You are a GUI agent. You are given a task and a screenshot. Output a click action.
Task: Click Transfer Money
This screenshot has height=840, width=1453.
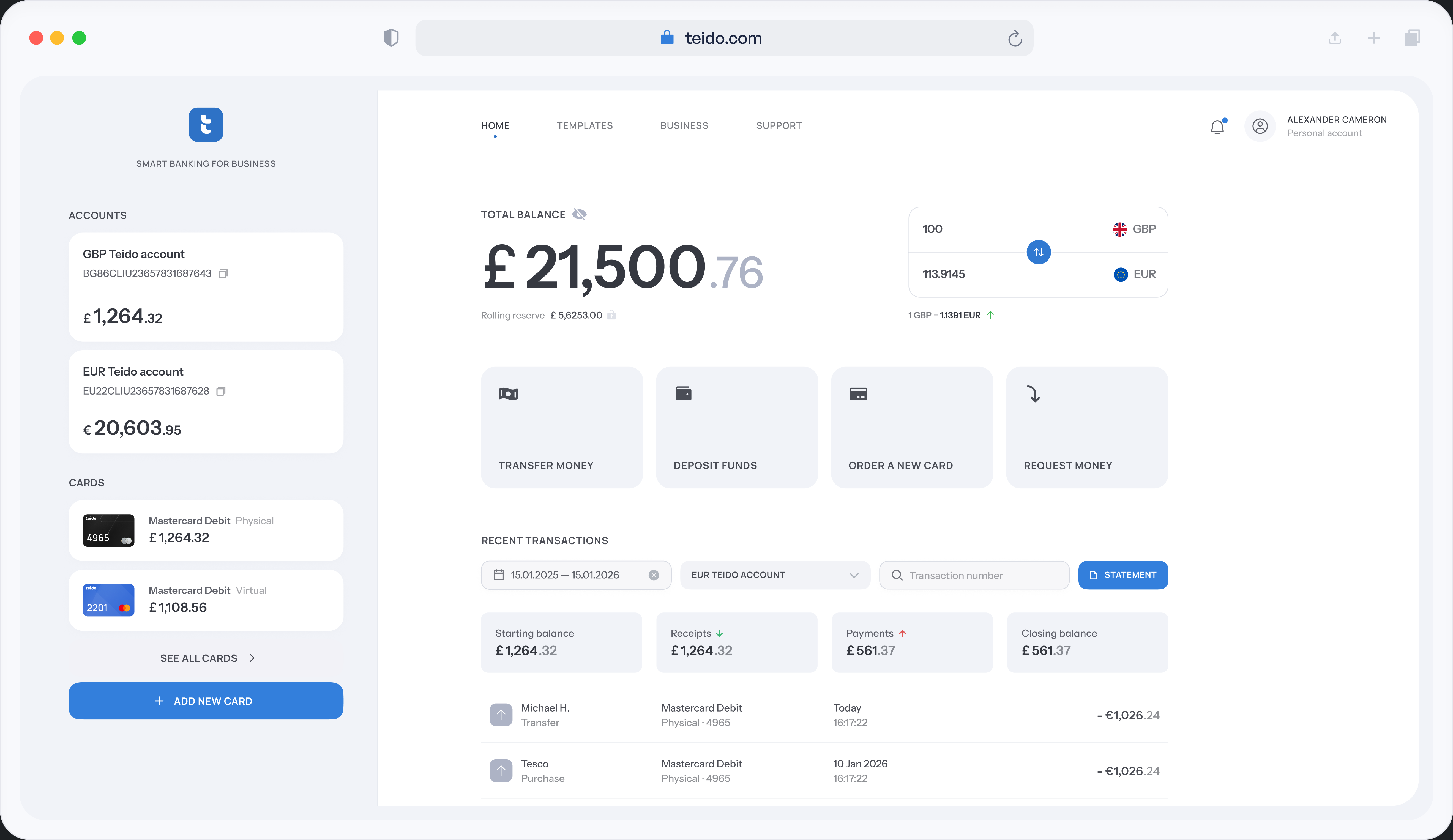[x=562, y=427]
